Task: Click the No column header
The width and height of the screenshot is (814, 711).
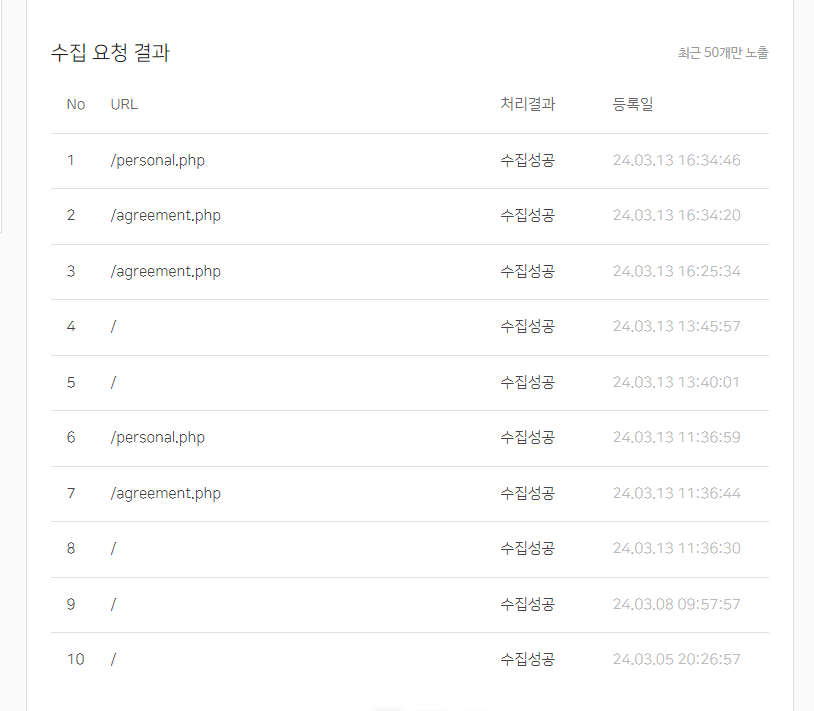Action: (76, 104)
